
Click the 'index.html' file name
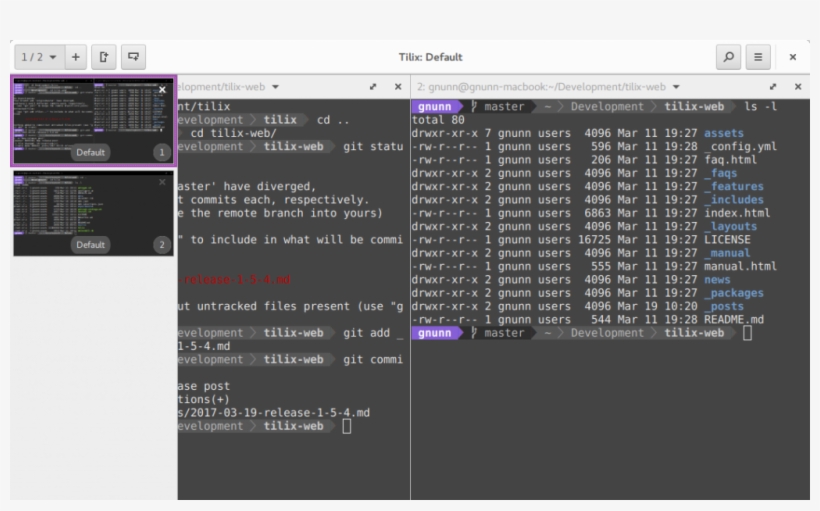[x=737, y=213]
